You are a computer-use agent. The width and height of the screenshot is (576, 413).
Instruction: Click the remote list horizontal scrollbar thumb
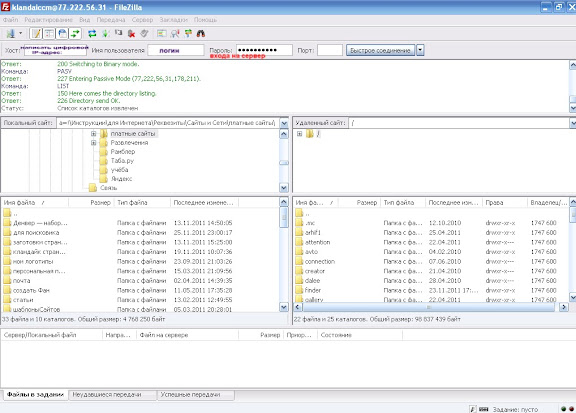428,307
